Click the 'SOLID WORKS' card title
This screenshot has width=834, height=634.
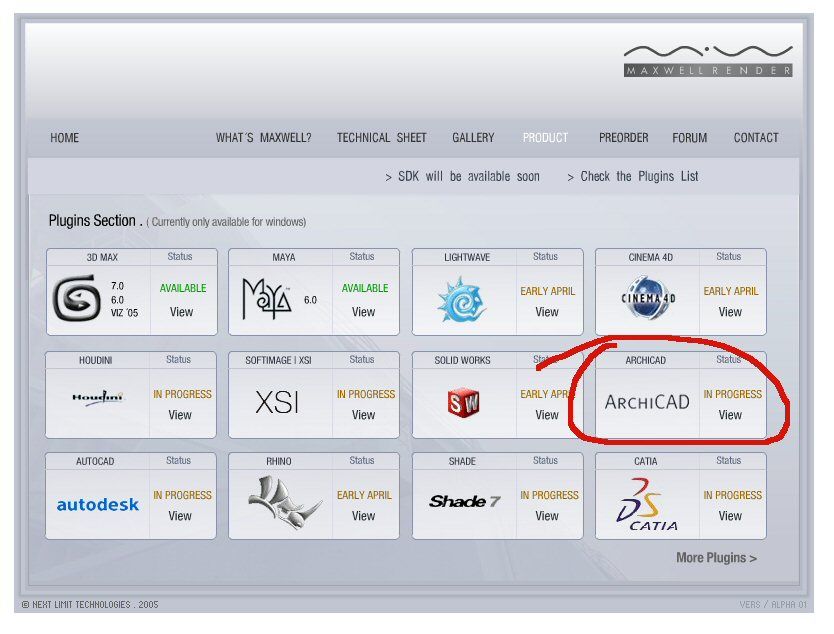tap(462, 360)
